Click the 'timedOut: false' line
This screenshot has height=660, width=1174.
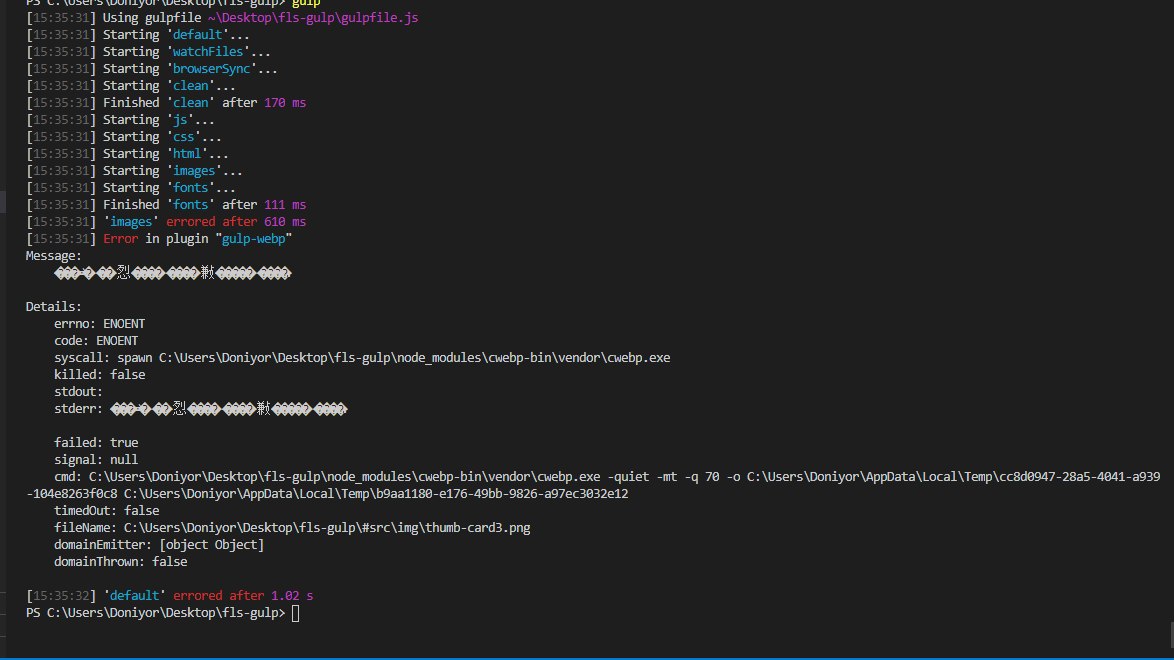click(106, 511)
